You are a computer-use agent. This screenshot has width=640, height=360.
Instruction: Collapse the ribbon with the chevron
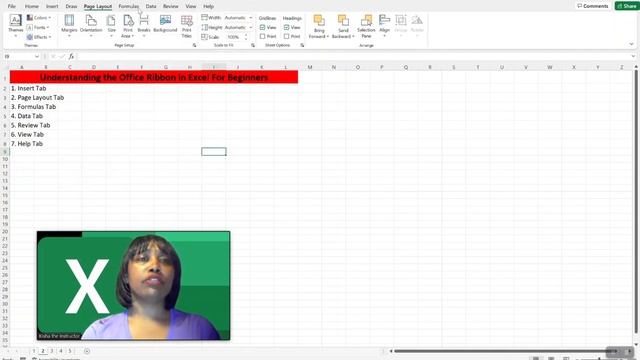(631, 44)
